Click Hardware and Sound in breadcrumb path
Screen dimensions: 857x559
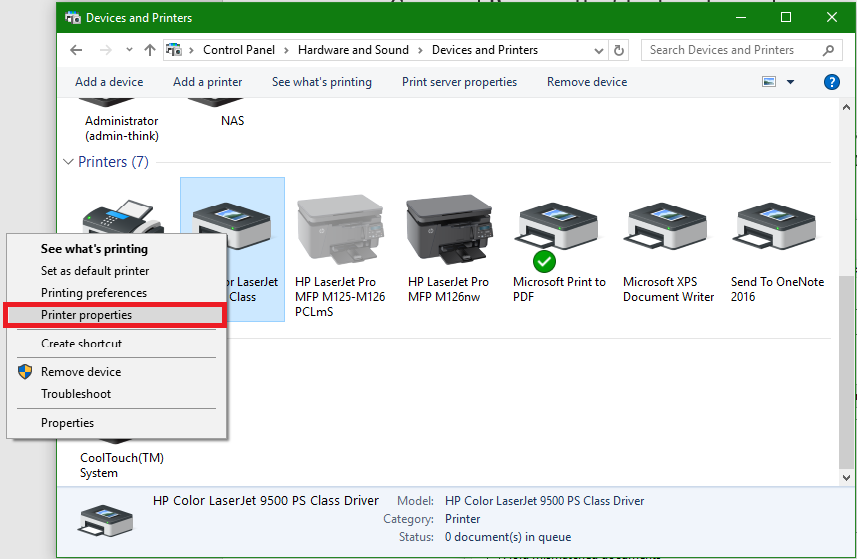click(353, 50)
